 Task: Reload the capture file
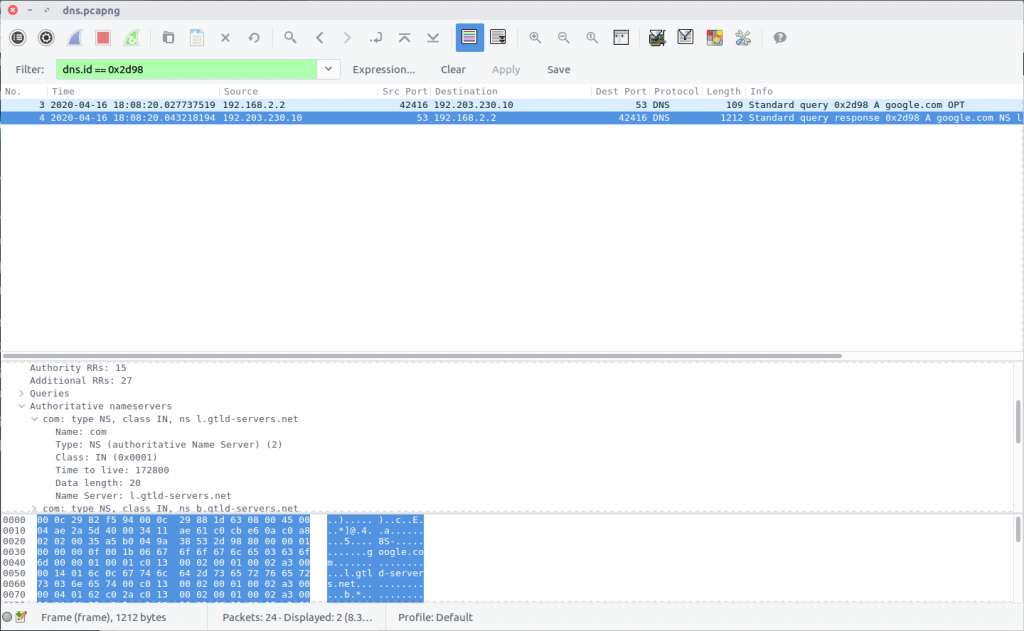coord(254,38)
